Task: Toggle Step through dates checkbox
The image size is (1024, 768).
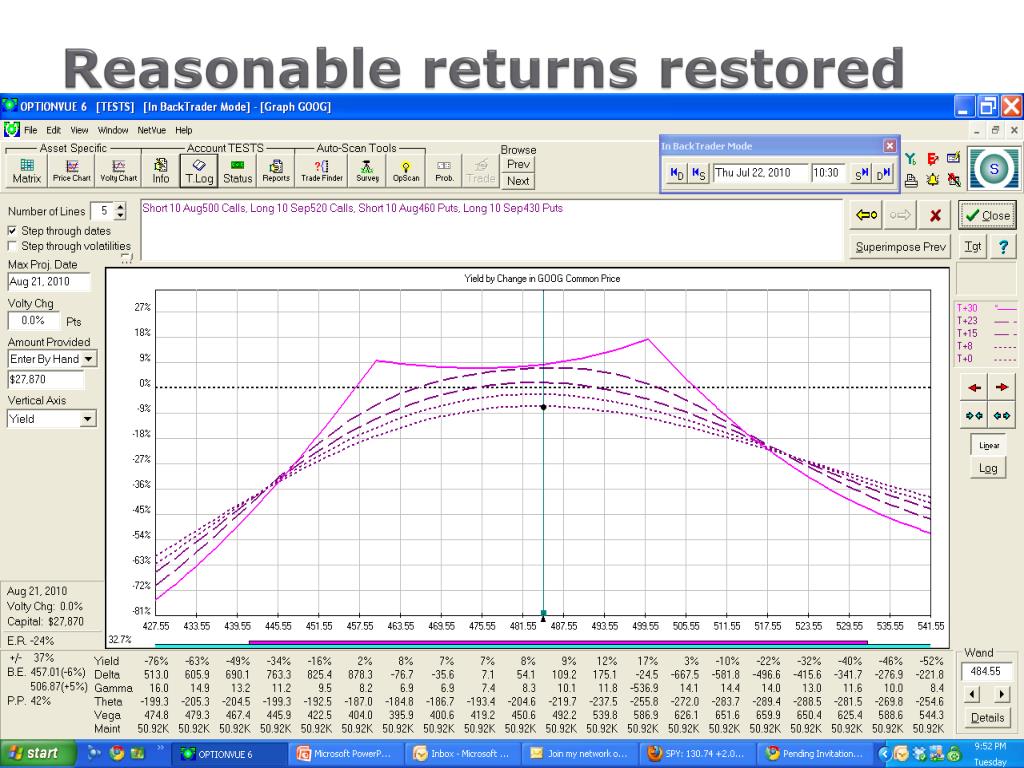Action: 12,231
